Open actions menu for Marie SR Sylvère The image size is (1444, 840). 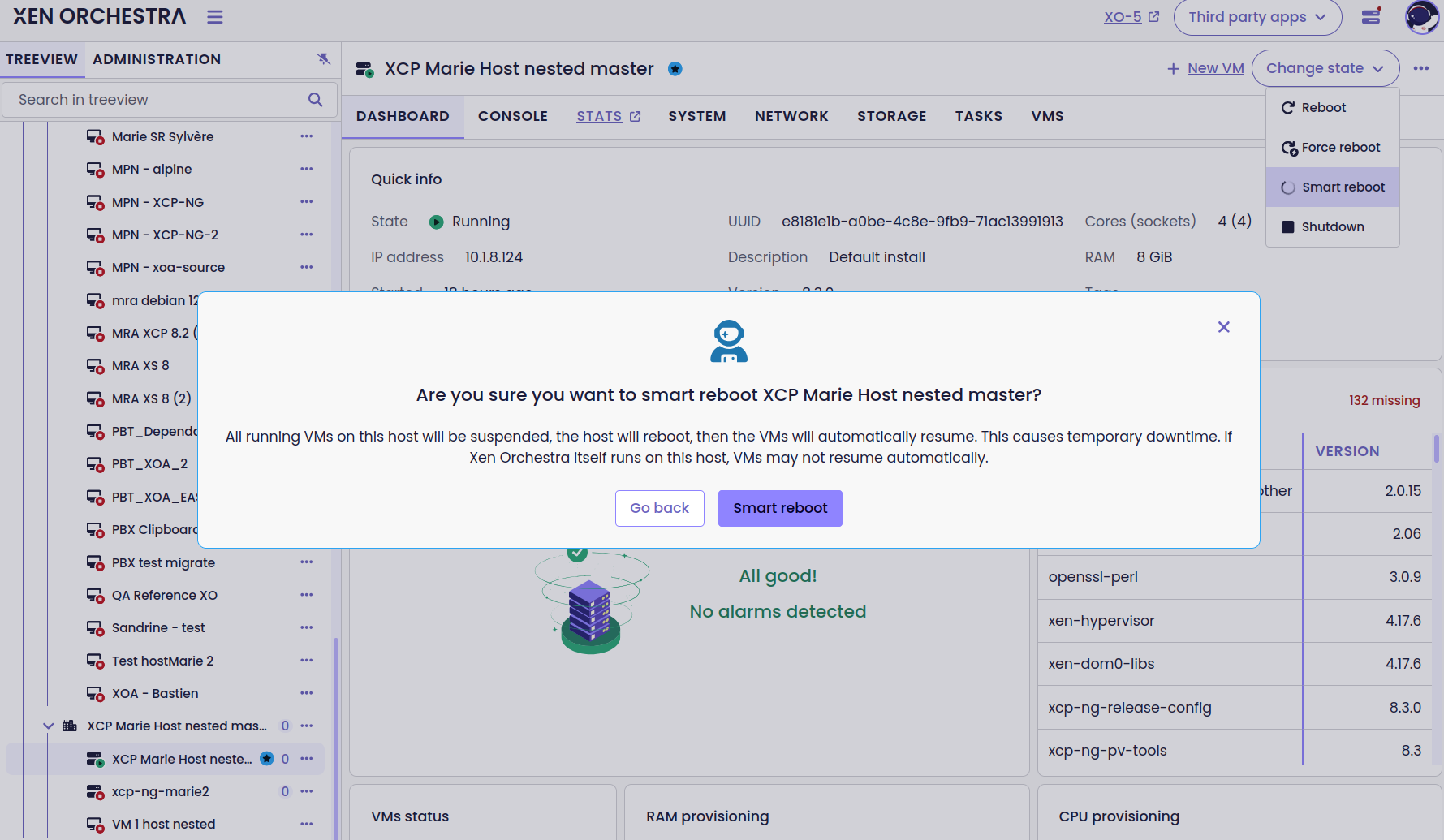click(306, 136)
